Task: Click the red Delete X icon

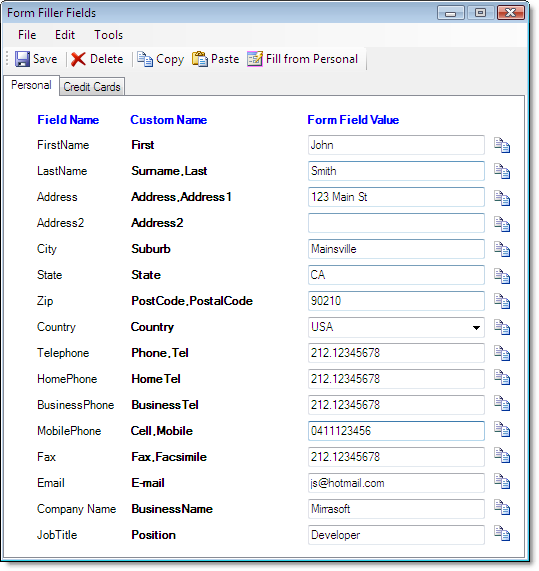Action: (78, 59)
